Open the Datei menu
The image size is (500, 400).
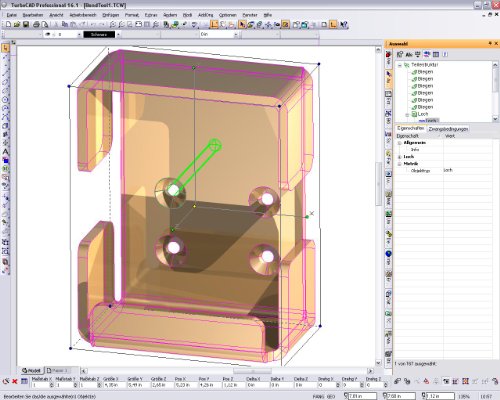[11, 15]
